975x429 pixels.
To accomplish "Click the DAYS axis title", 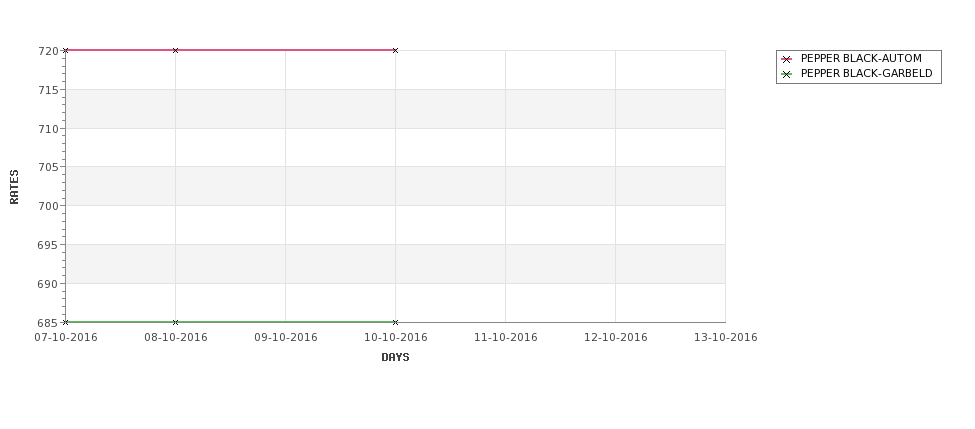I will pyautogui.click(x=395, y=358).
